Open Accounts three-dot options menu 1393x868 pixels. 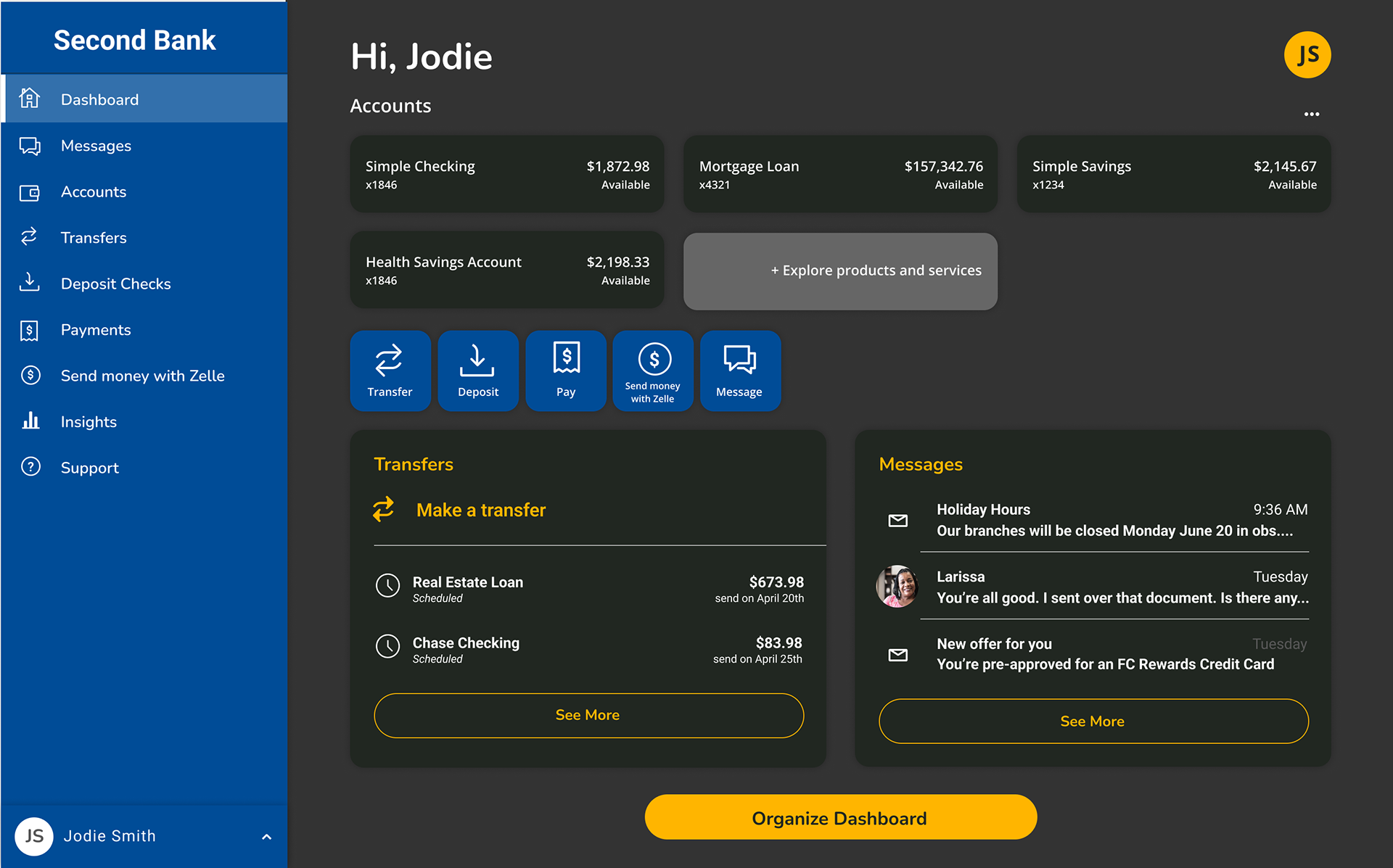1311,115
